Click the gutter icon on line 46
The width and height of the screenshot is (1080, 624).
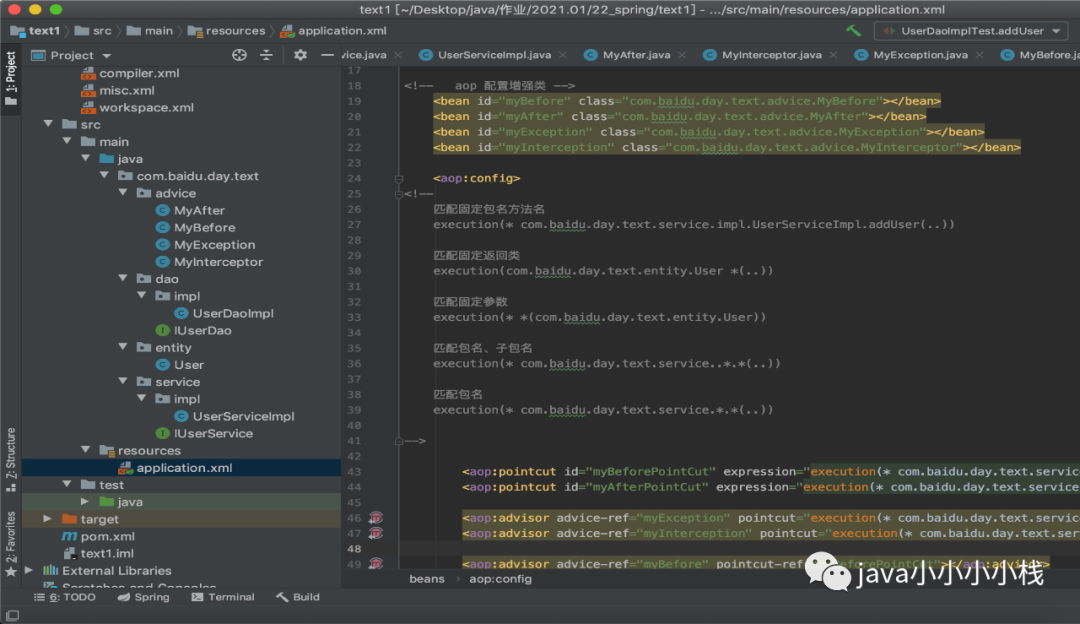(x=376, y=518)
